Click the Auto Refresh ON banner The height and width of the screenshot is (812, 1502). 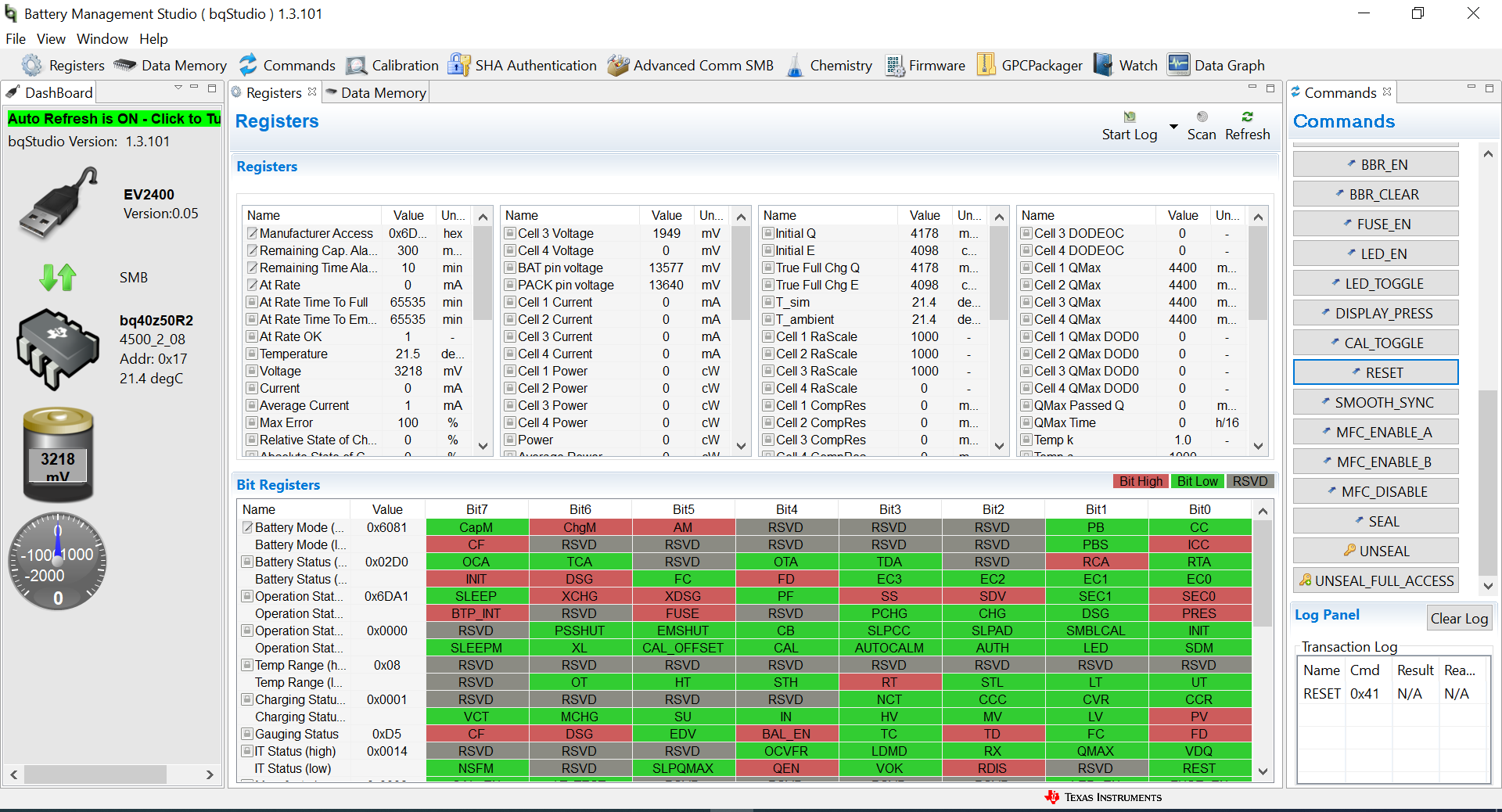point(114,119)
